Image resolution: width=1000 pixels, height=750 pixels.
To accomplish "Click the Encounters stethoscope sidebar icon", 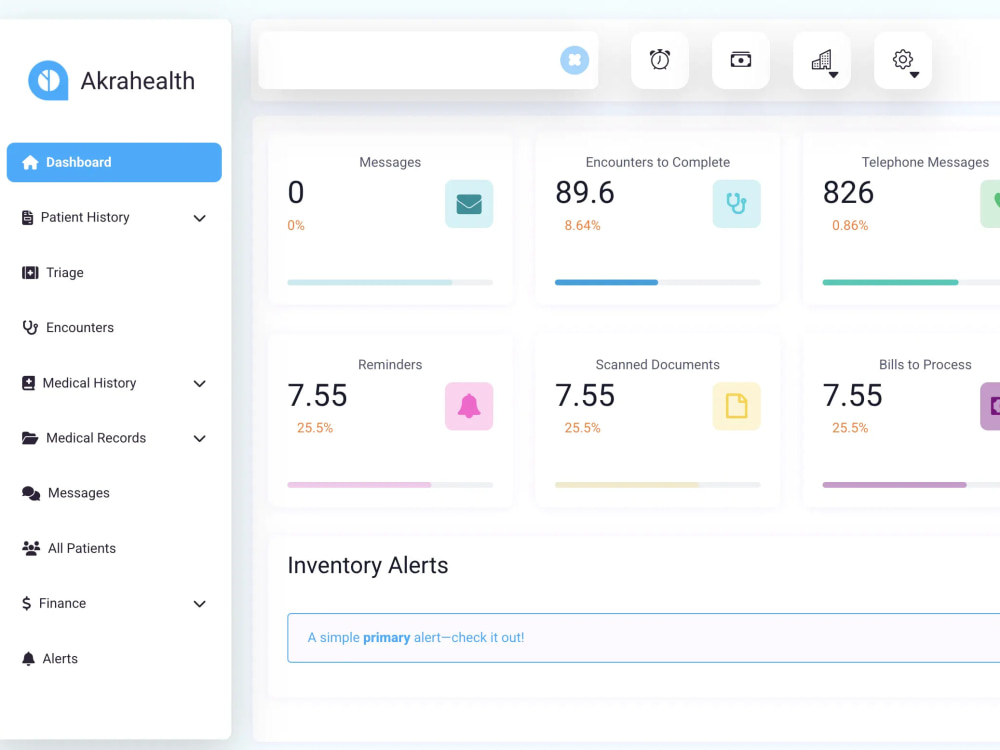I will click(30, 328).
